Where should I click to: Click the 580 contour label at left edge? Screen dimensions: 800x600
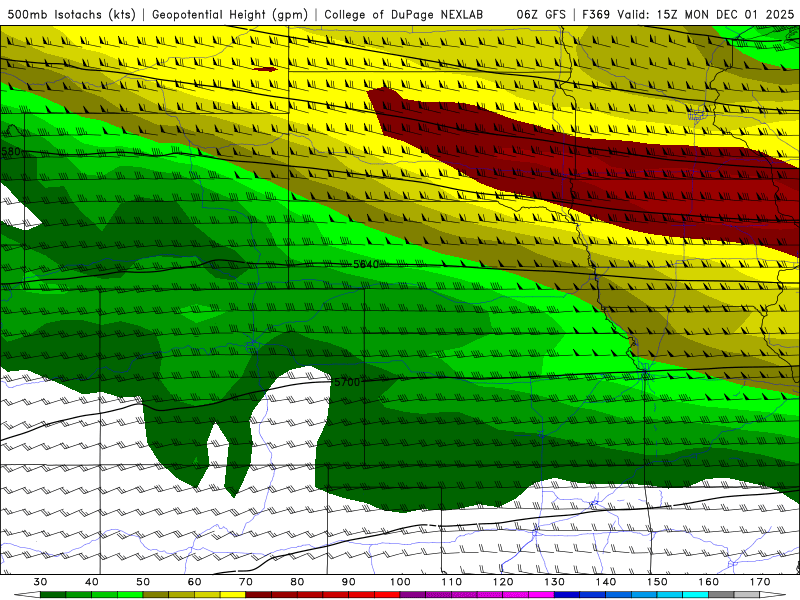point(11,152)
